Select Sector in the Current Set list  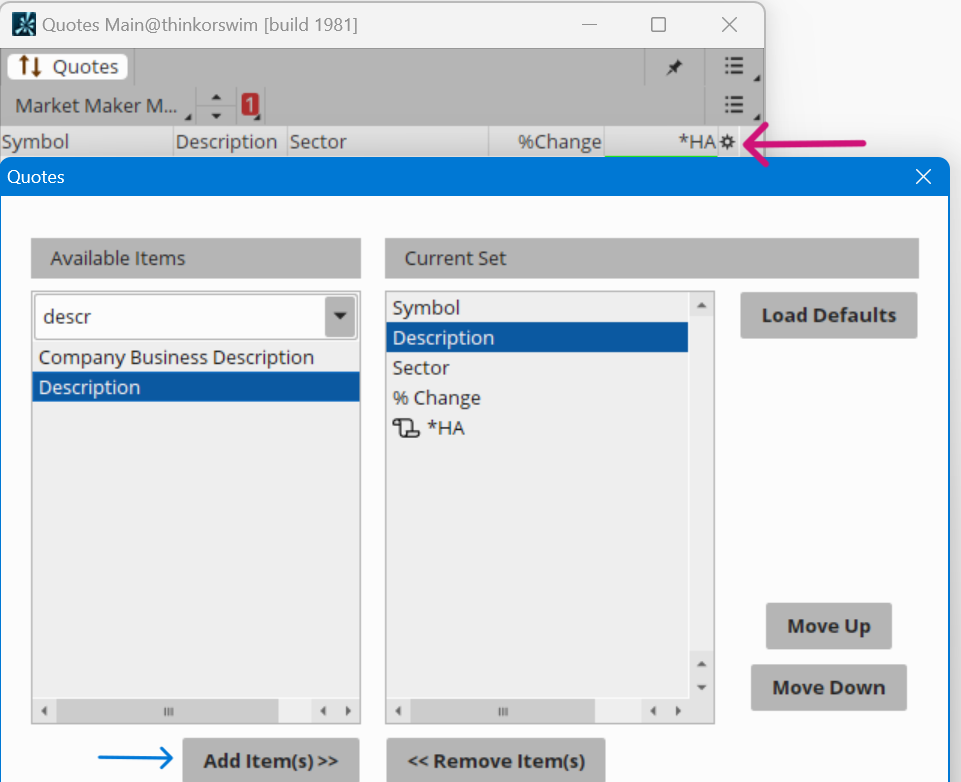pyautogui.click(x=537, y=368)
